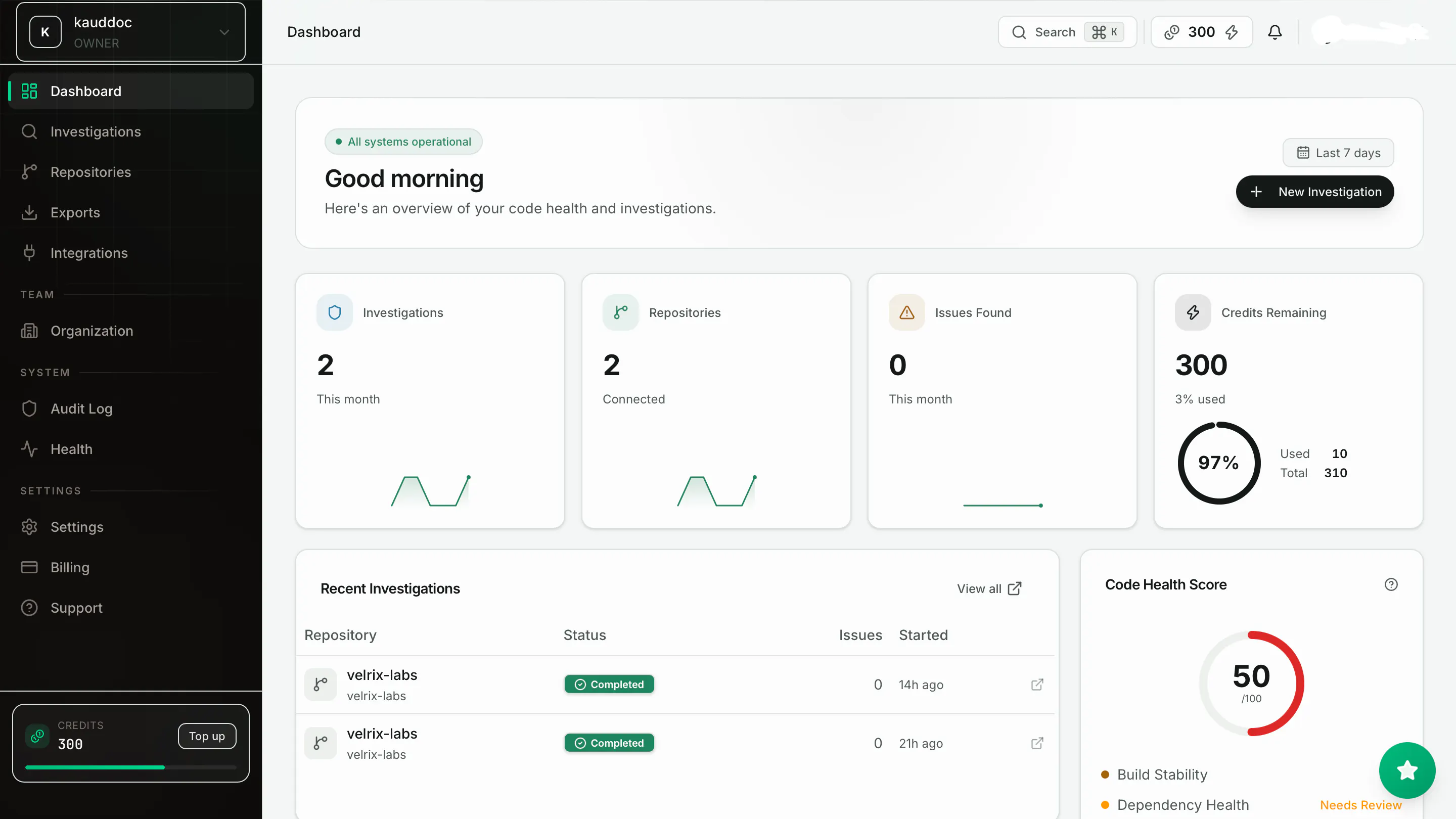Click the Status column header
Viewport: 1456px width, 819px height.
(584, 635)
